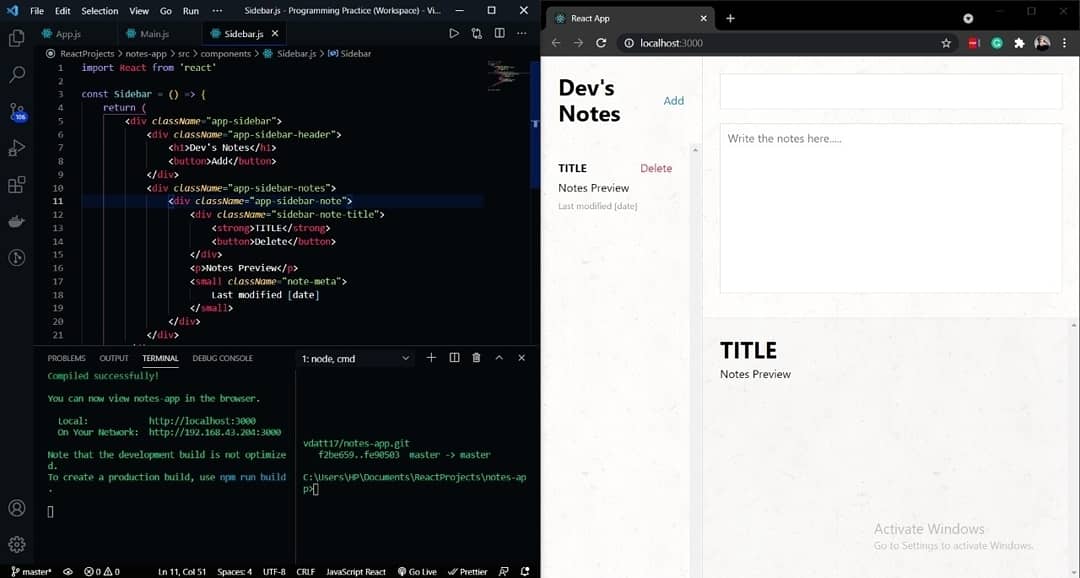Open the Selection menu
Screen dimensions: 1080x578
(x=100, y=11)
